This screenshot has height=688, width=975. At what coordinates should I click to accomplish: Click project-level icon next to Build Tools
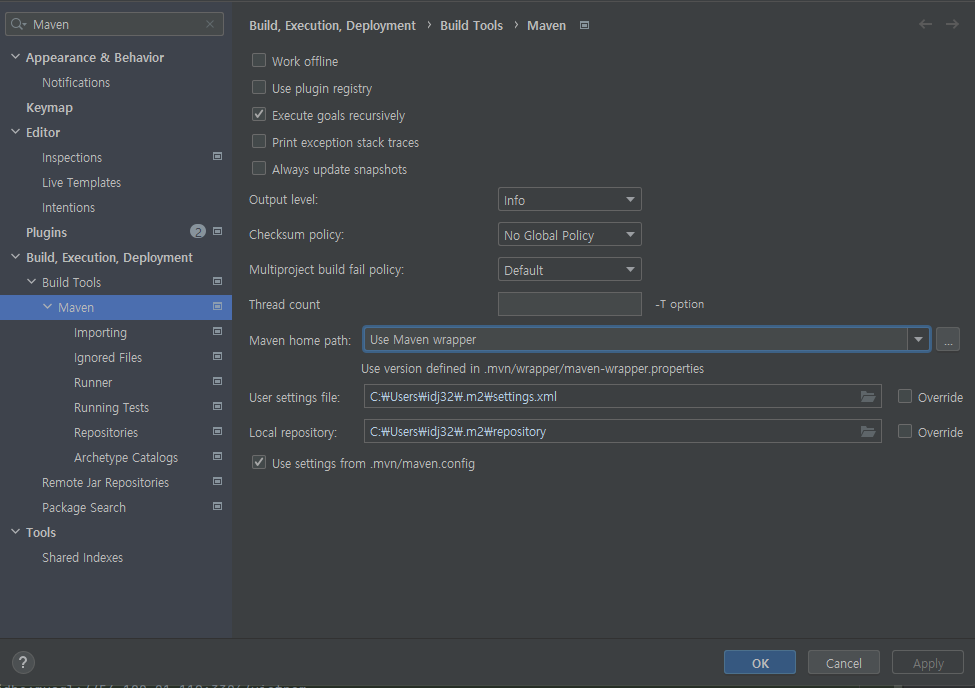coord(218,281)
